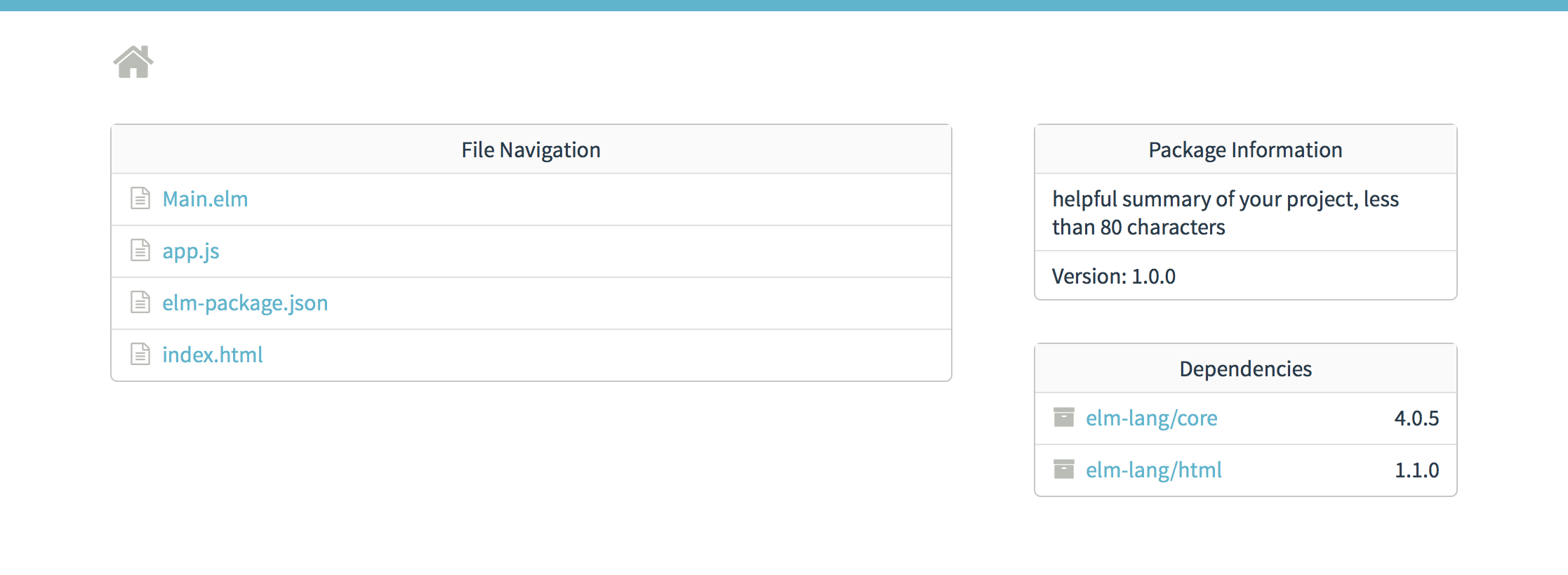The width and height of the screenshot is (1568, 575).
Task: Go to the home page icon
Action: click(x=133, y=62)
